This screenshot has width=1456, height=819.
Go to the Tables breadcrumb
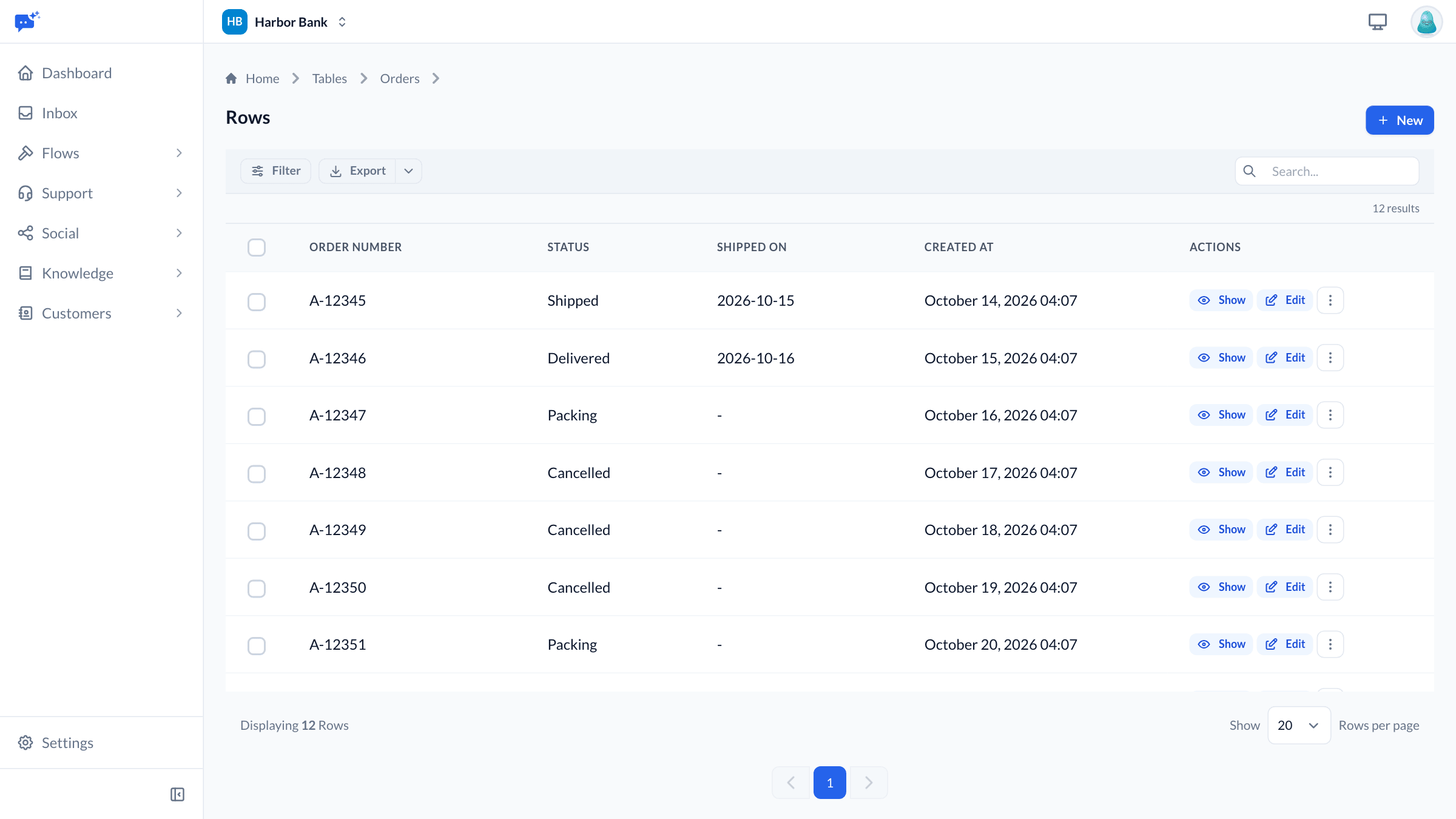click(x=329, y=78)
